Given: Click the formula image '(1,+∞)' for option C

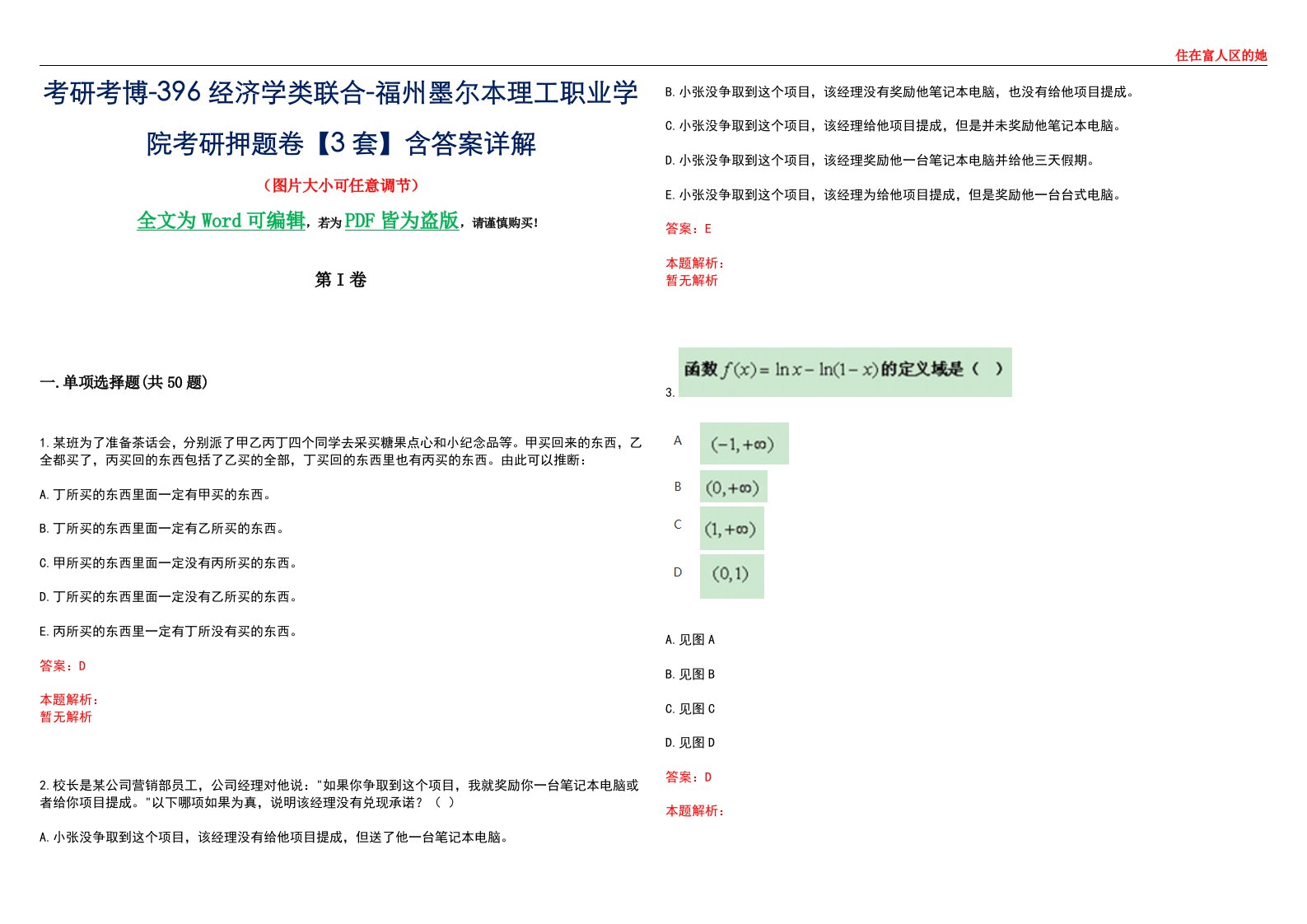Looking at the screenshot, I should (x=732, y=529).
